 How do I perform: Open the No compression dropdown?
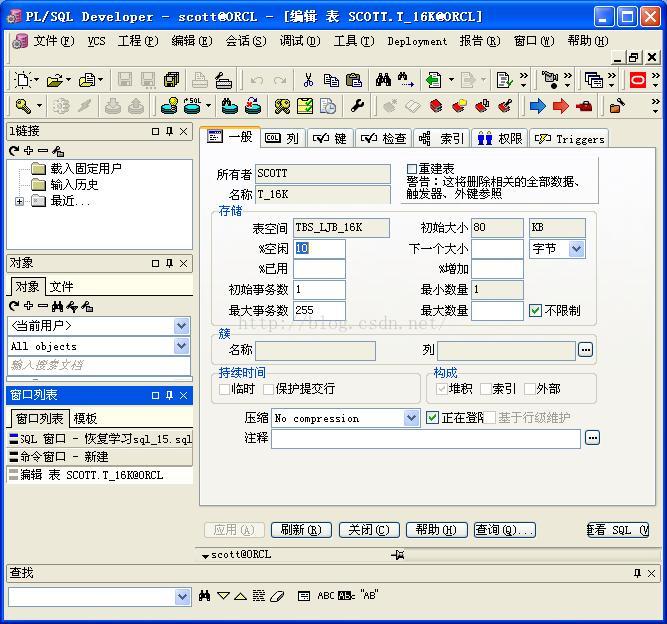click(411, 418)
